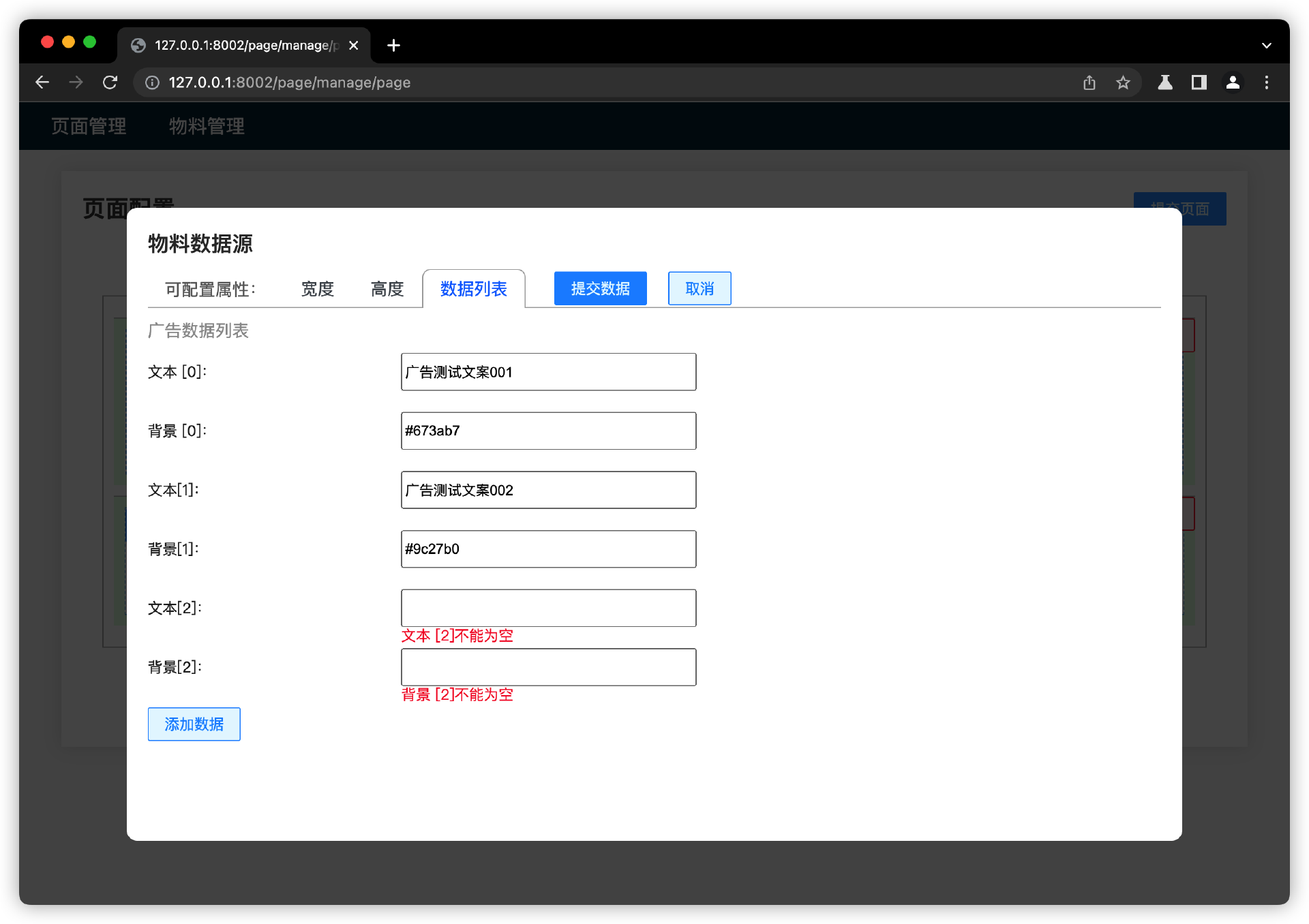Click the 取消 button
Viewport: 1309px width, 924px height.
tap(699, 288)
